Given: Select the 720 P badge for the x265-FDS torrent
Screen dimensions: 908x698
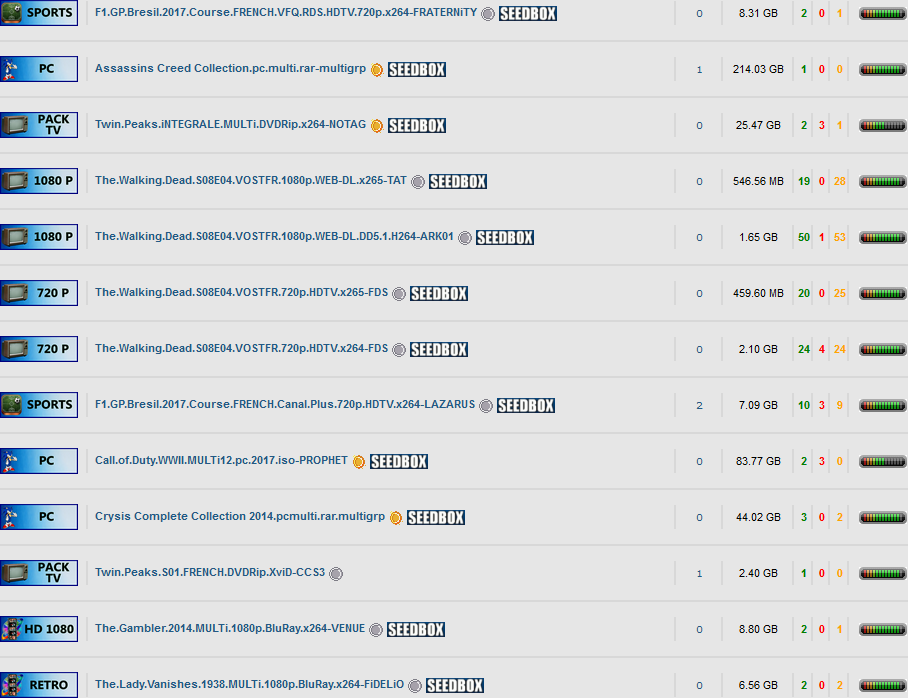Looking at the screenshot, I should 39,293.
